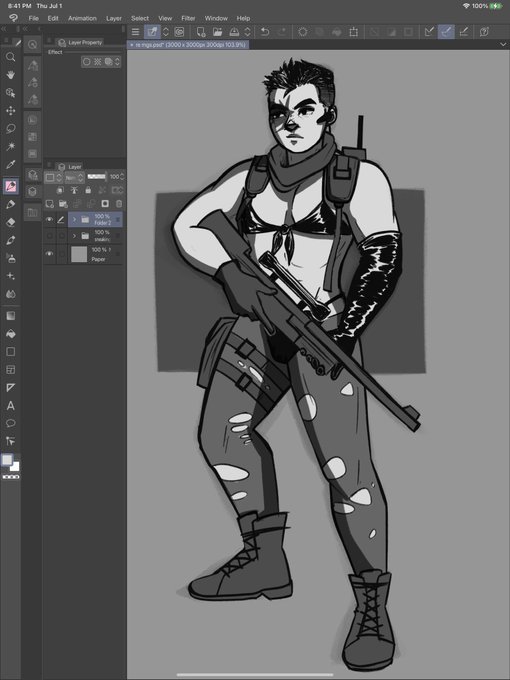Select the Auto select magic wand tool
Screen dimensions: 510x680
[10, 147]
